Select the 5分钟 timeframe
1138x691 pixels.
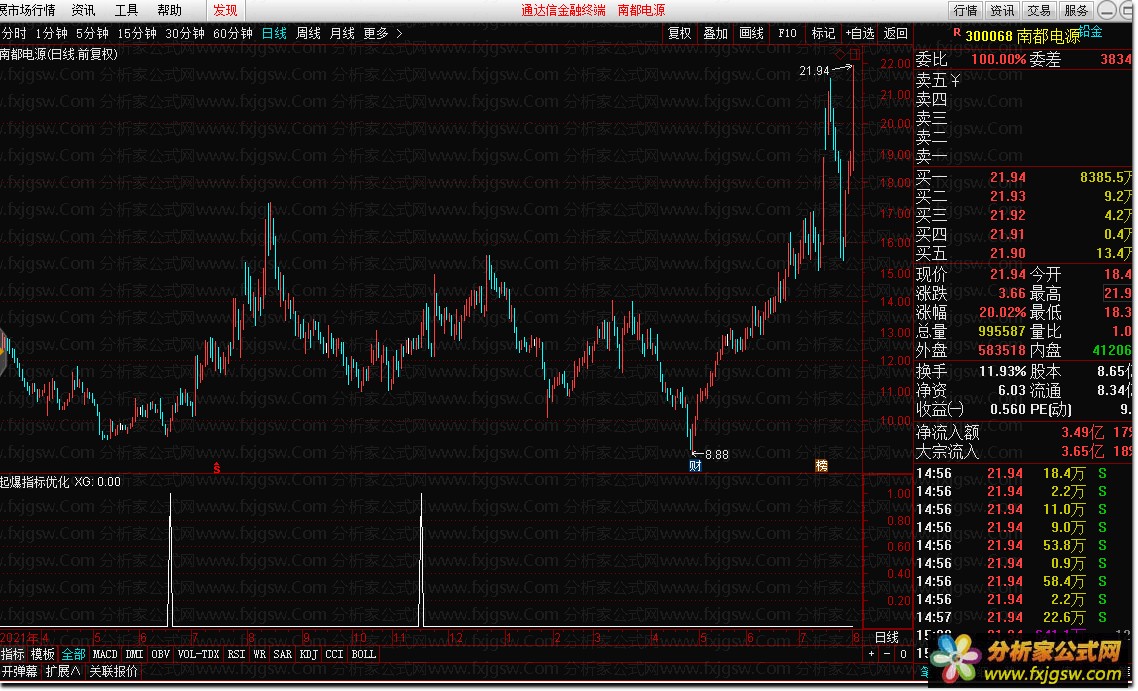(92, 33)
